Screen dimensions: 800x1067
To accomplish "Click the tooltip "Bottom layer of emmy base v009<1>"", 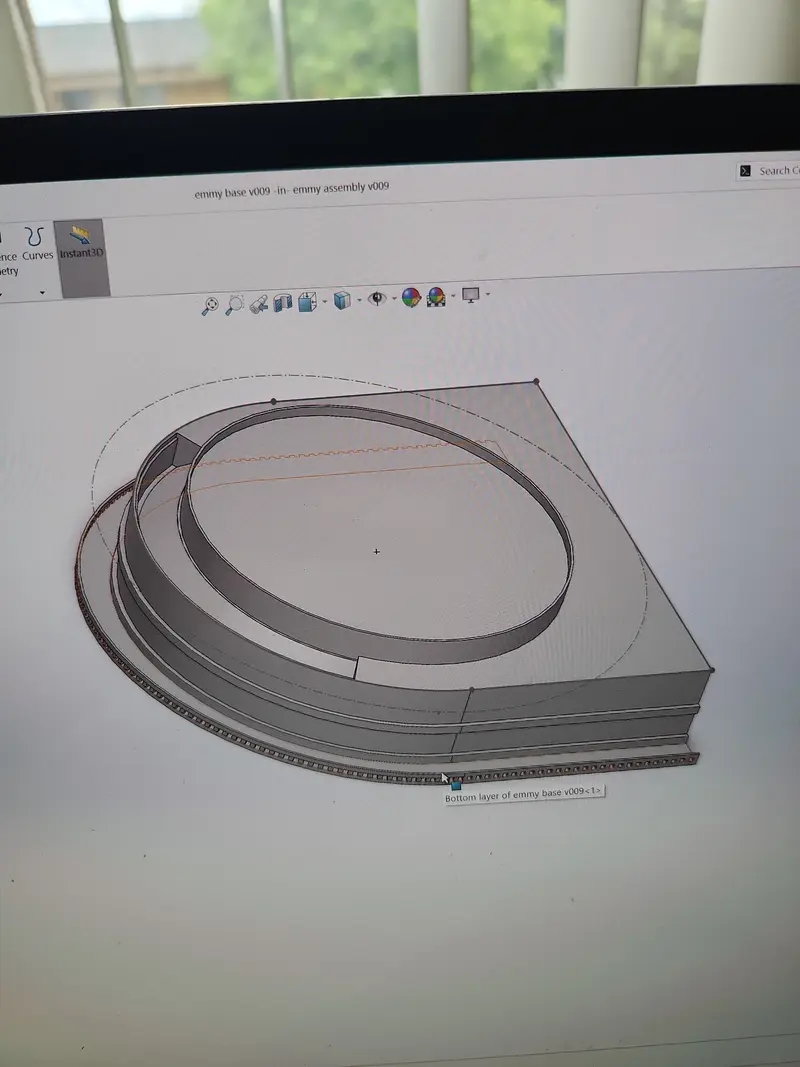I will point(524,793).
